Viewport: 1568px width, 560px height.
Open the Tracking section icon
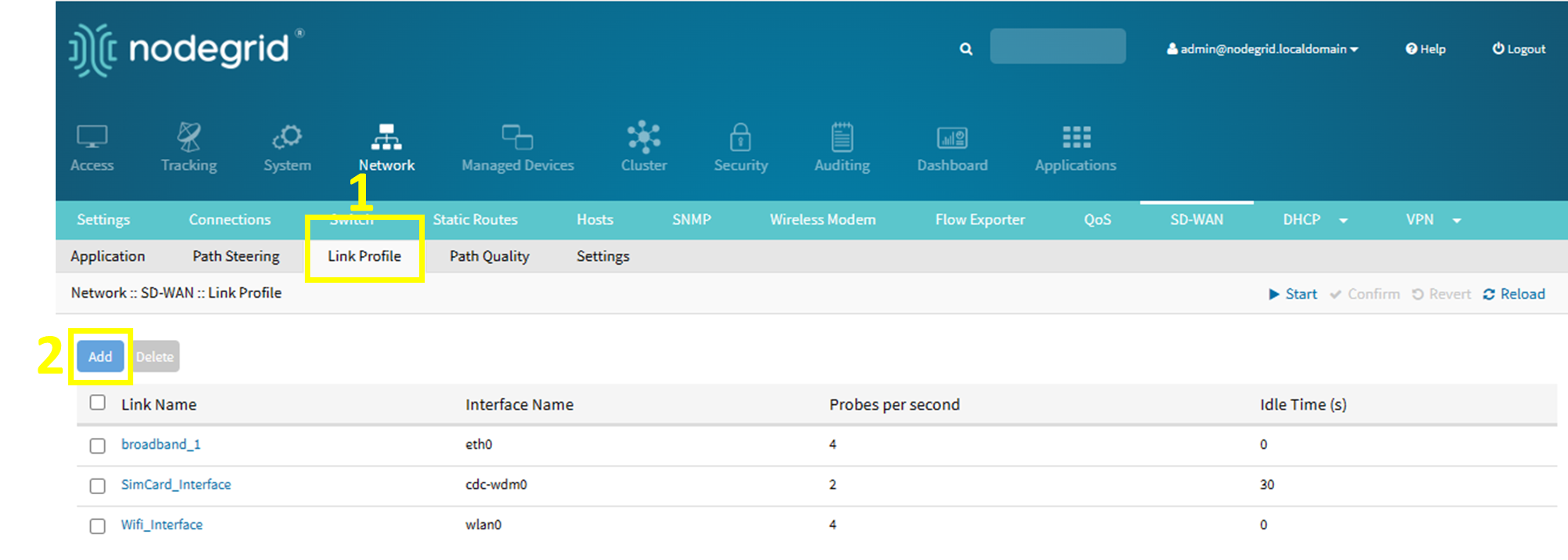click(x=189, y=137)
